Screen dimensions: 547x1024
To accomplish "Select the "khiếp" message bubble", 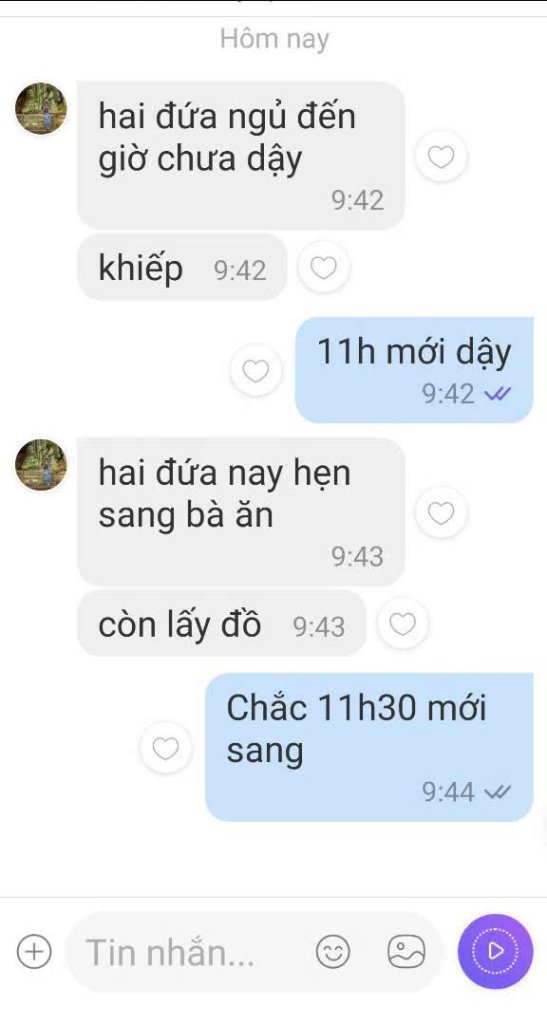I will pos(182,268).
